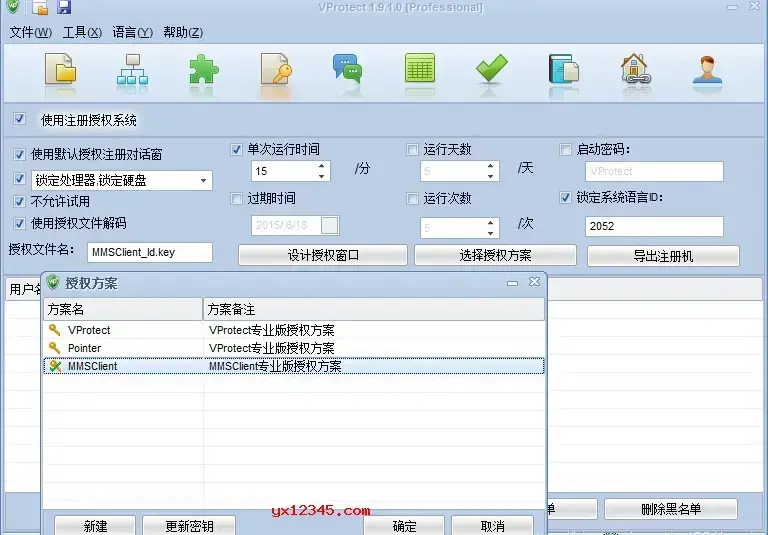The width and height of the screenshot is (768, 535).
Task: Click the save floppy disk icon
Action: point(64,7)
